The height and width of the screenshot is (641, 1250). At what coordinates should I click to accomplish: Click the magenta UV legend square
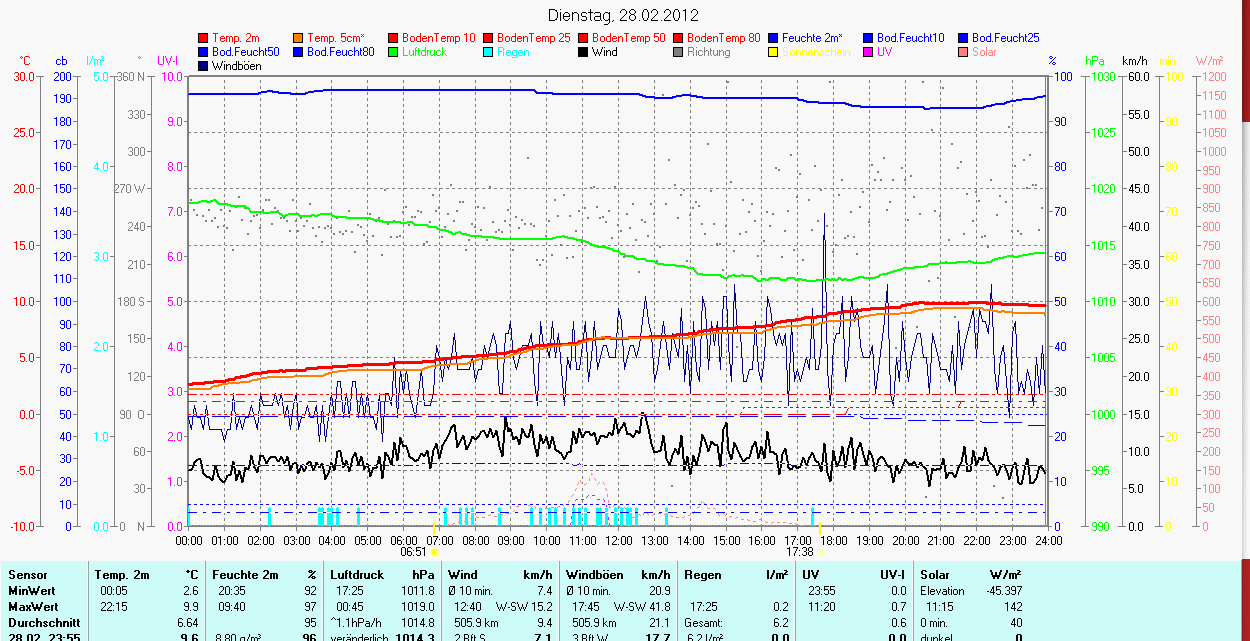coord(869,52)
